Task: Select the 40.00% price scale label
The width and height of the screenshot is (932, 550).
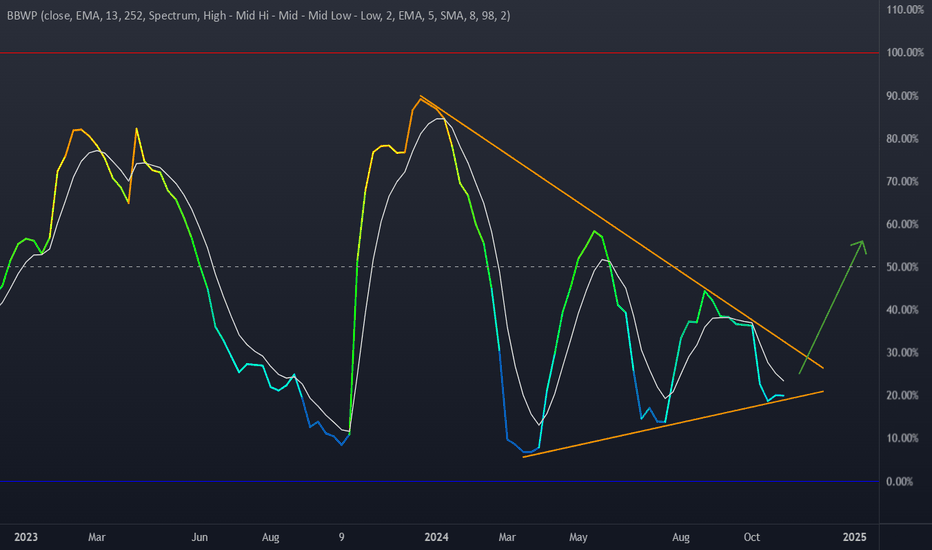Action: 902,310
